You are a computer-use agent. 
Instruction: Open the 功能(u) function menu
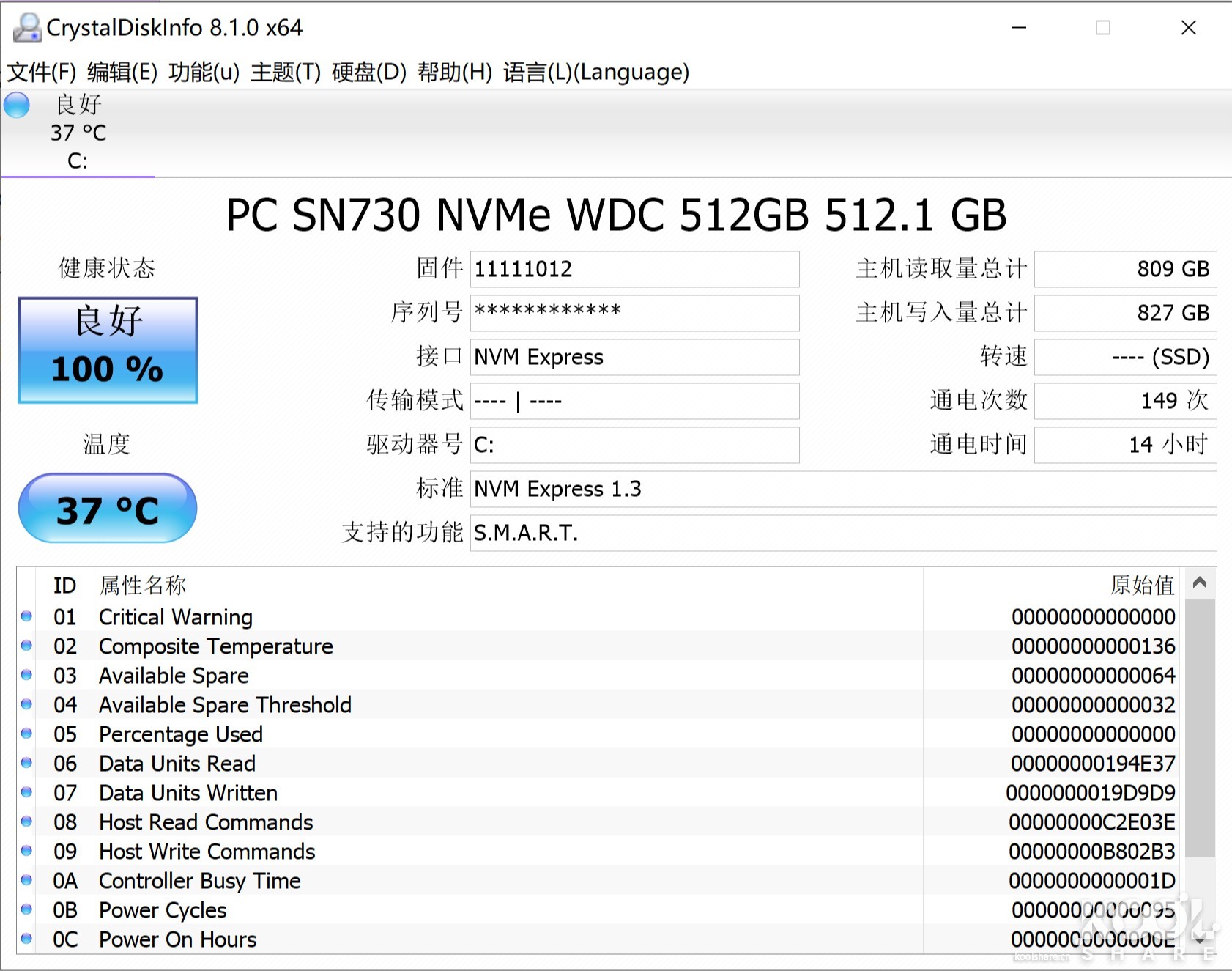(x=201, y=73)
